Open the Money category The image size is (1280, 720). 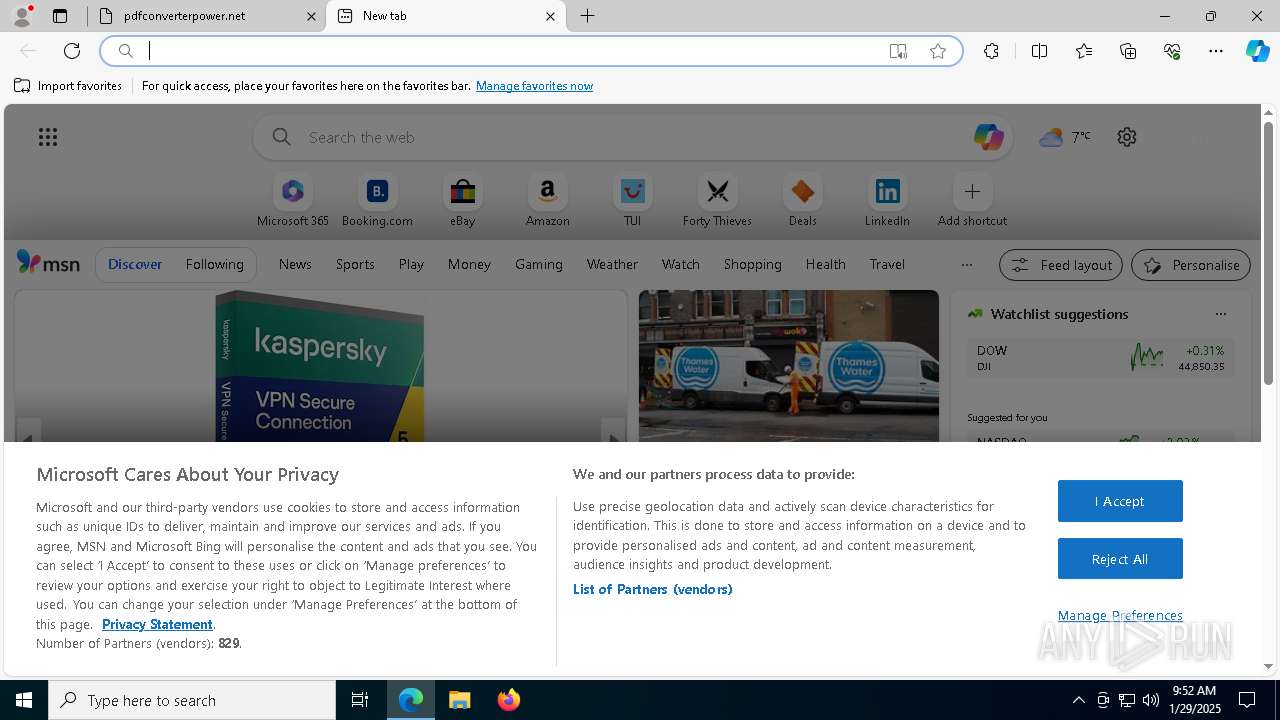tap(469, 264)
